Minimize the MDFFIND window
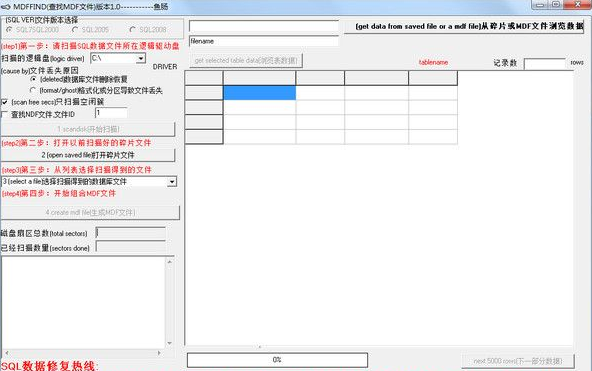 click(540, 5)
